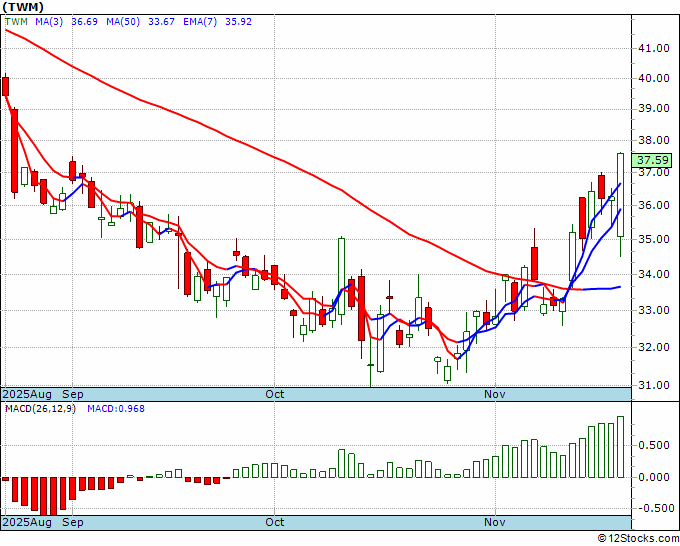The image size is (680, 546).
Task: Click the 33.00 price axis label
Action: [654, 310]
